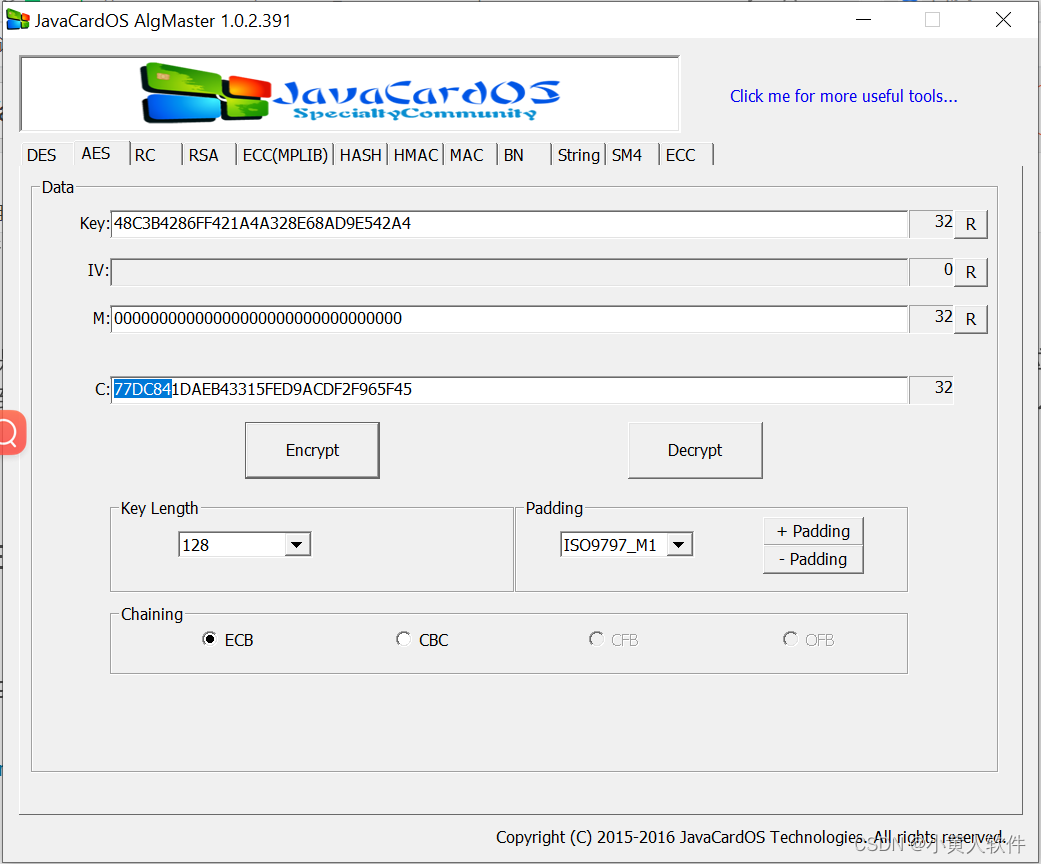This screenshot has width=1041, height=864.
Task: Click the JavaCardOS Specialty Community banner
Action: click(x=350, y=94)
